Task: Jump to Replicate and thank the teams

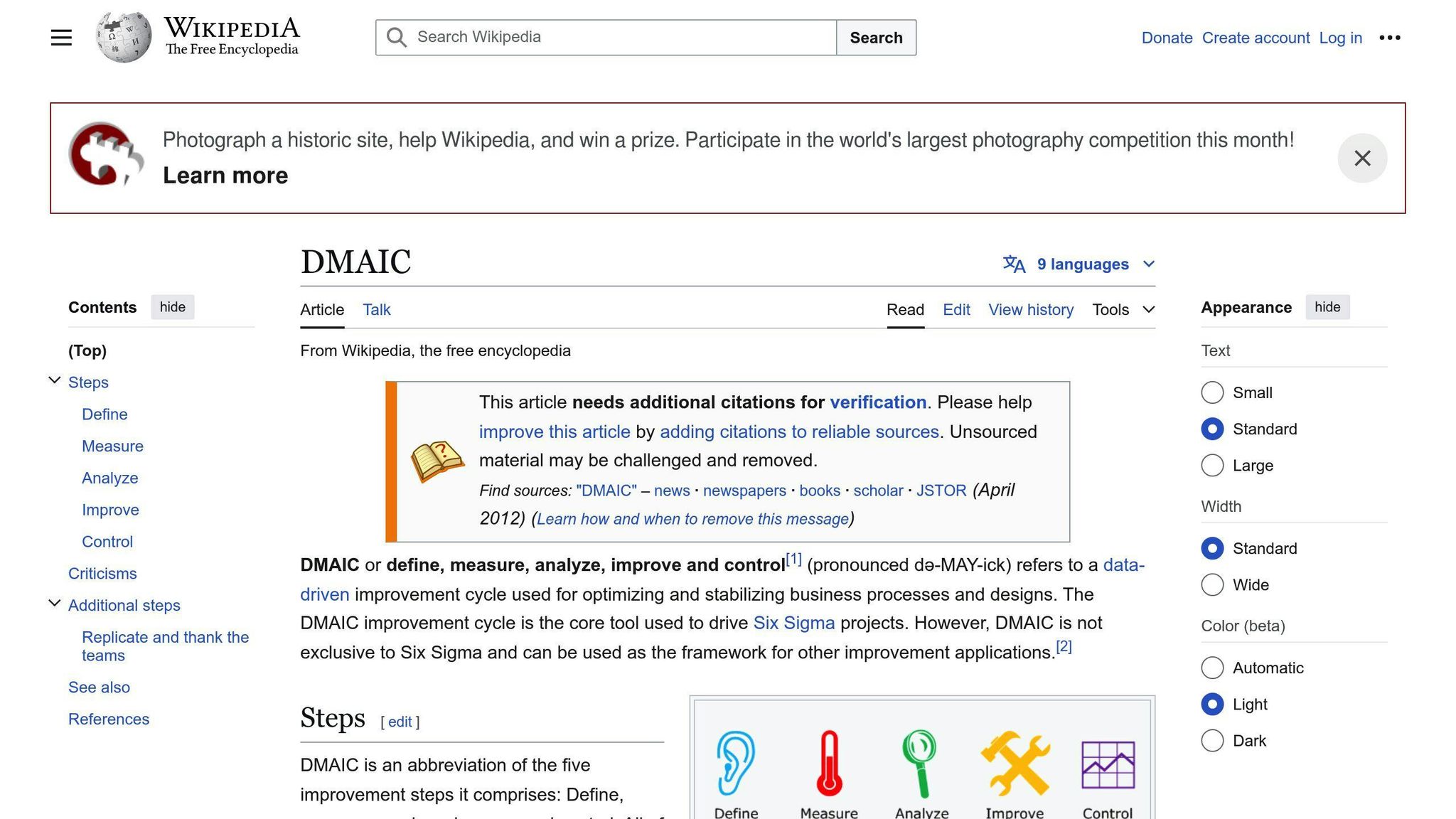Action: click(166, 646)
